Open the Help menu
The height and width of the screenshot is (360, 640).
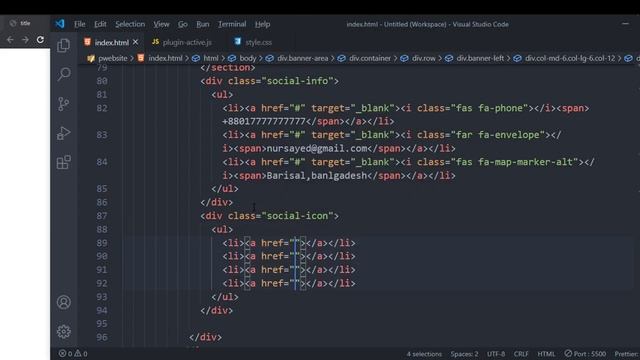click(x=262, y=24)
